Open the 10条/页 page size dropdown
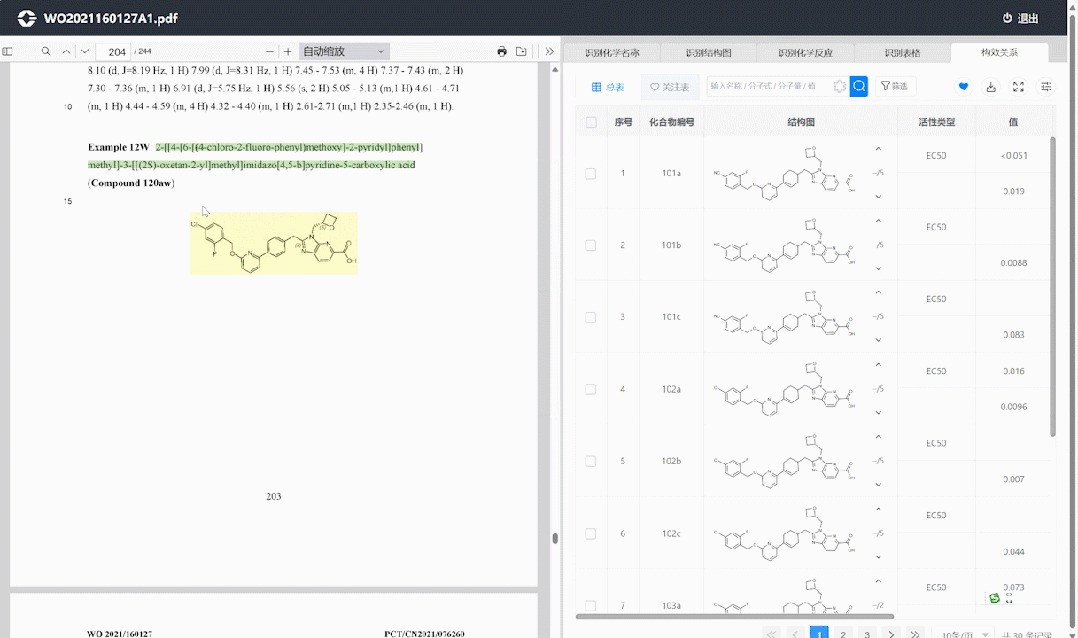The height and width of the screenshot is (638, 1078). 964,635
